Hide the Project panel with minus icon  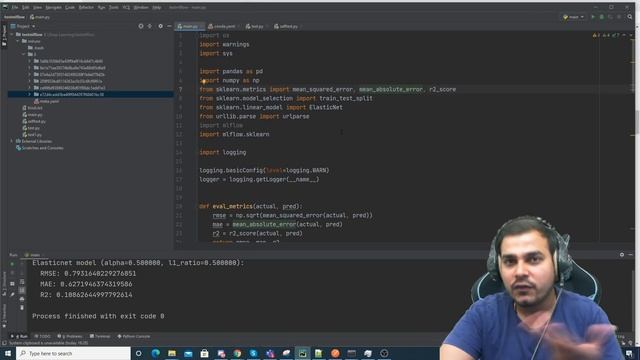tap(169, 26)
